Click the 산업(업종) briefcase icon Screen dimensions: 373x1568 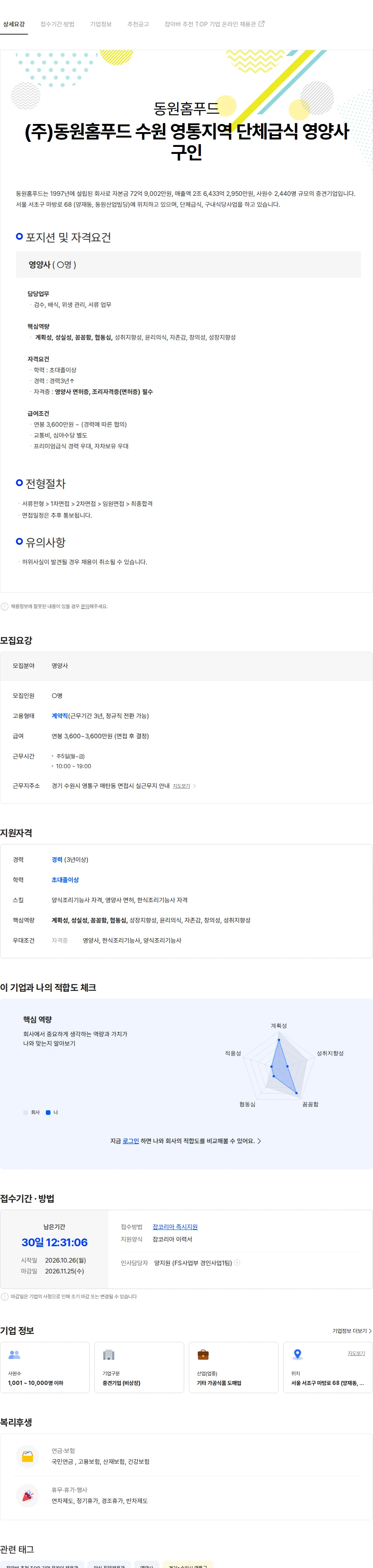[x=203, y=1355]
